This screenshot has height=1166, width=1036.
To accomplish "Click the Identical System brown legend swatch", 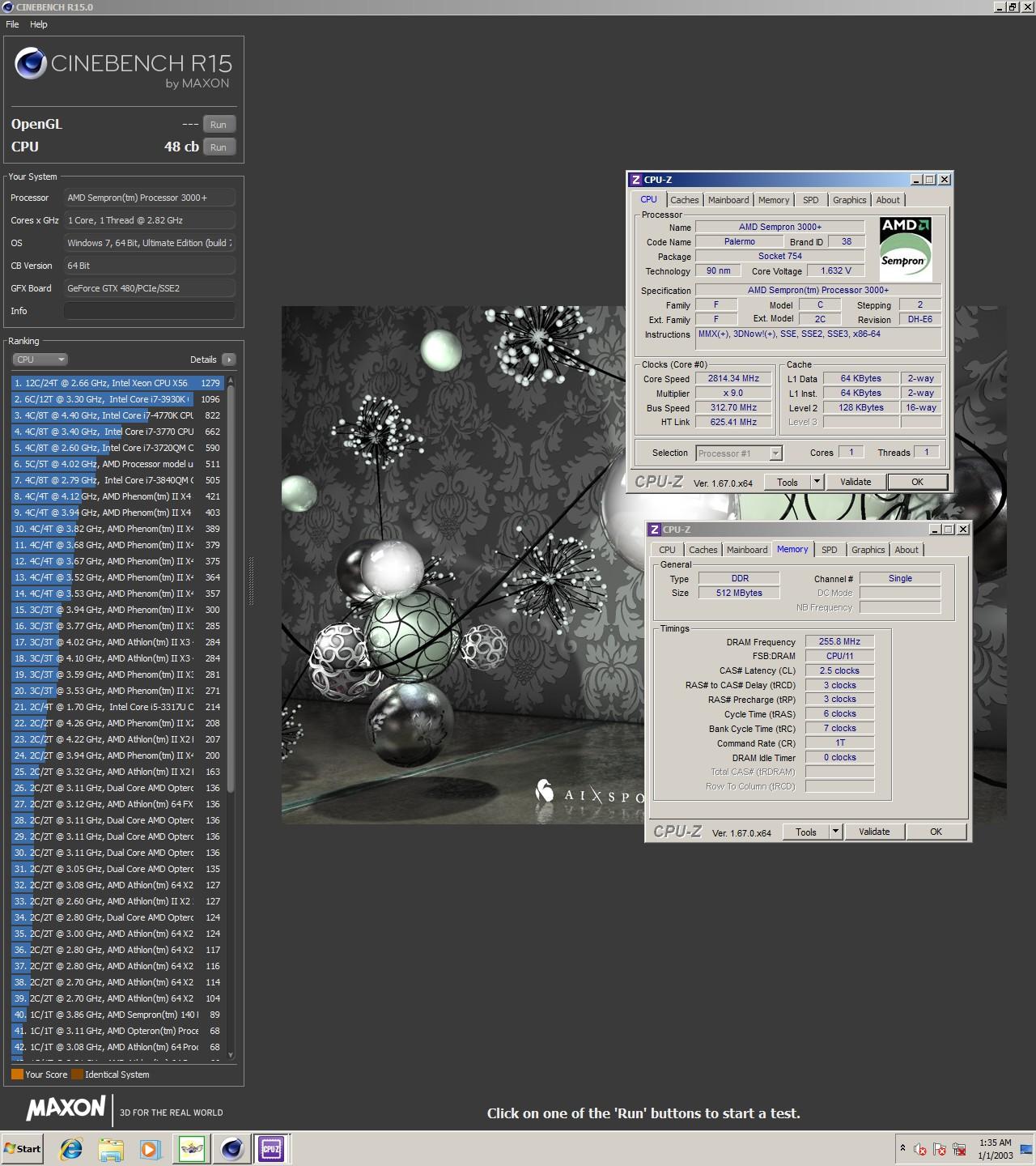I will tap(77, 1075).
